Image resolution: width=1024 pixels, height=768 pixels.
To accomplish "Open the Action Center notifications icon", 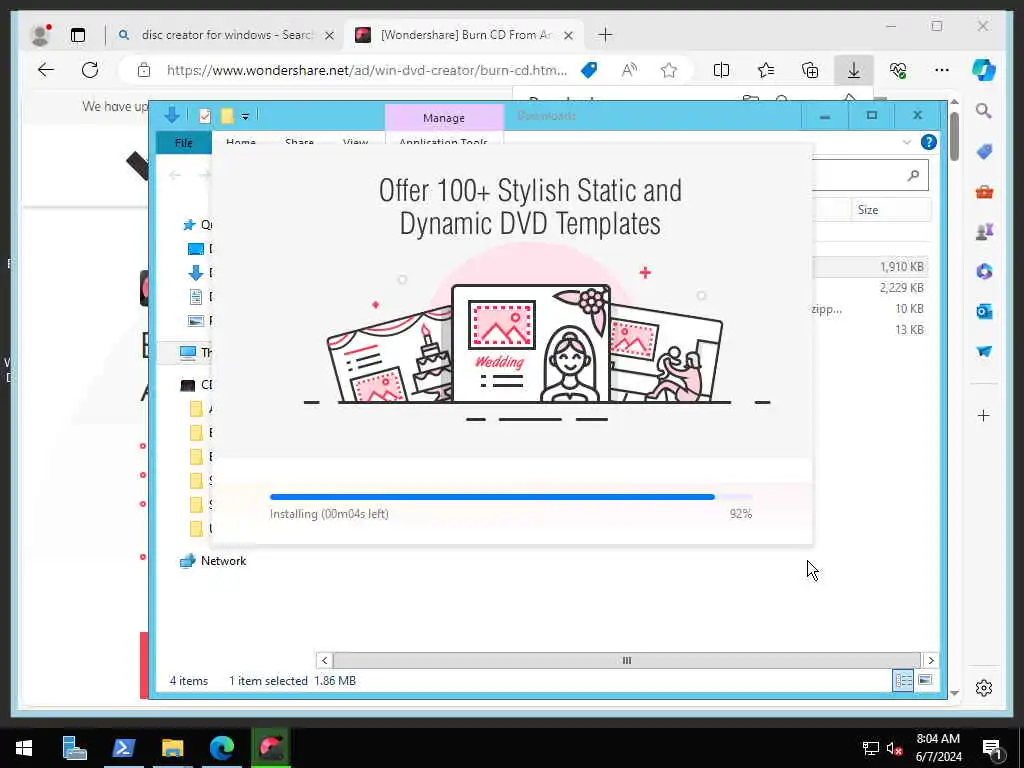I will 993,749.
